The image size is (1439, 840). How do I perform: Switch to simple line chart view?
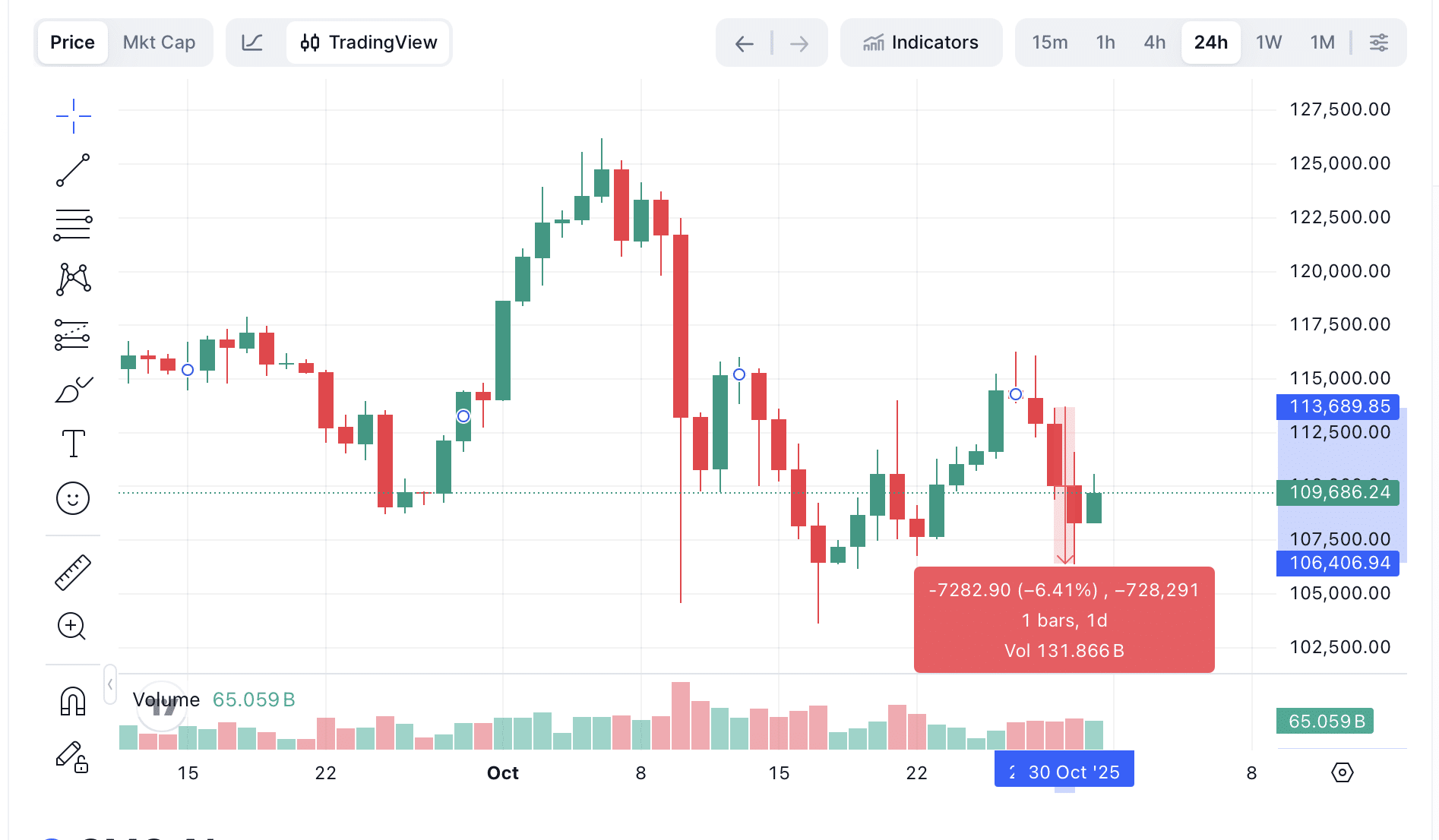coord(252,43)
